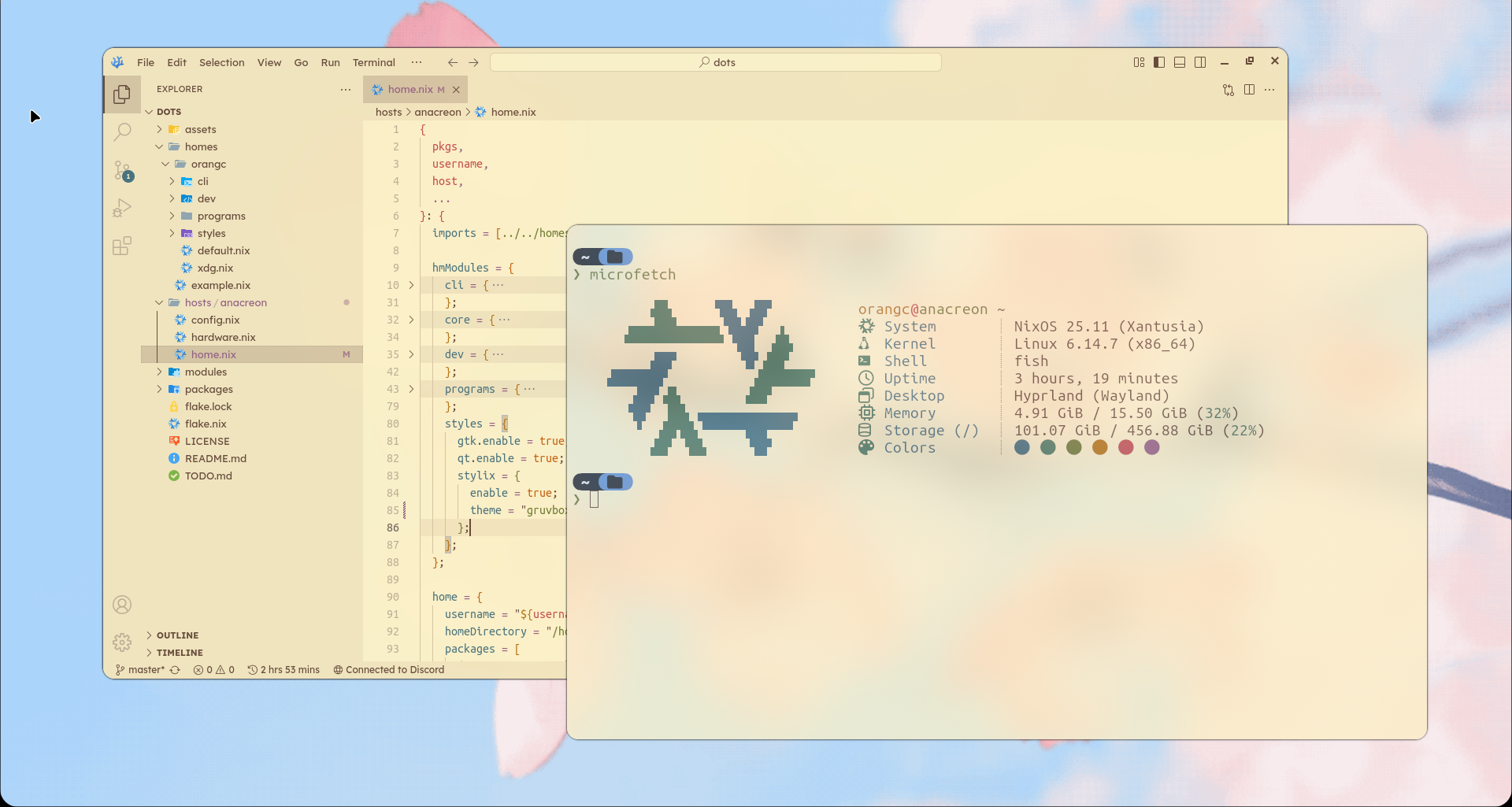
Task: Open Run and Debug view
Action: pos(122,208)
